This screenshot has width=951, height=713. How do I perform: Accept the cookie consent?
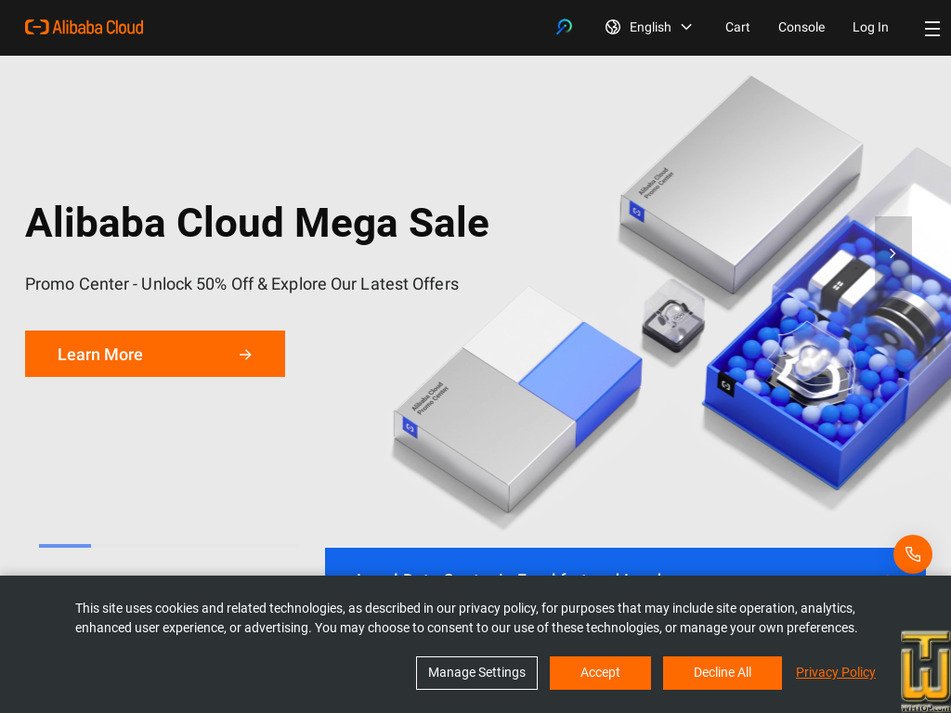[600, 672]
